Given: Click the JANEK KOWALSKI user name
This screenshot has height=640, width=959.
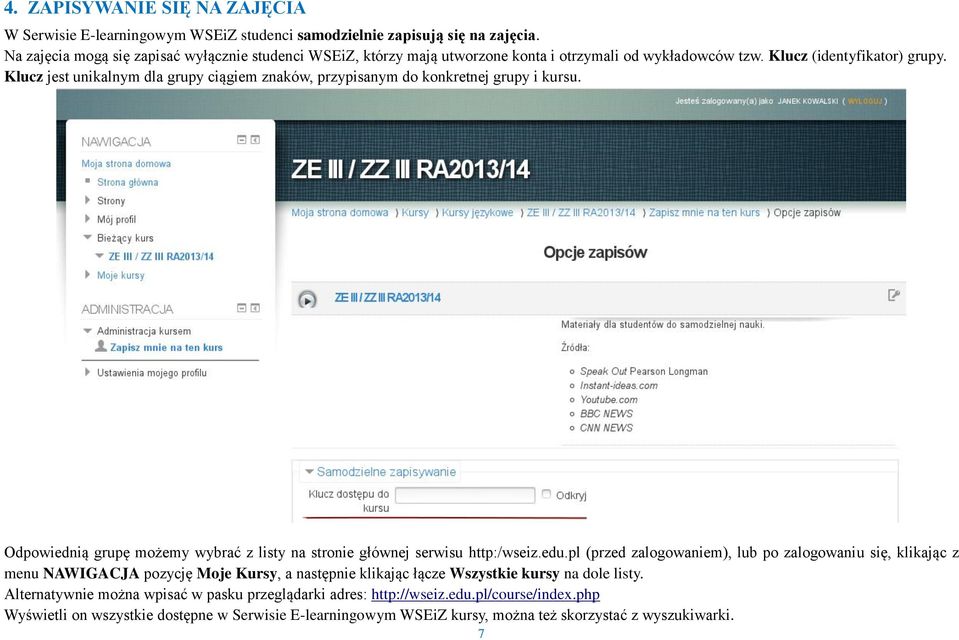Looking at the screenshot, I should [807, 101].
